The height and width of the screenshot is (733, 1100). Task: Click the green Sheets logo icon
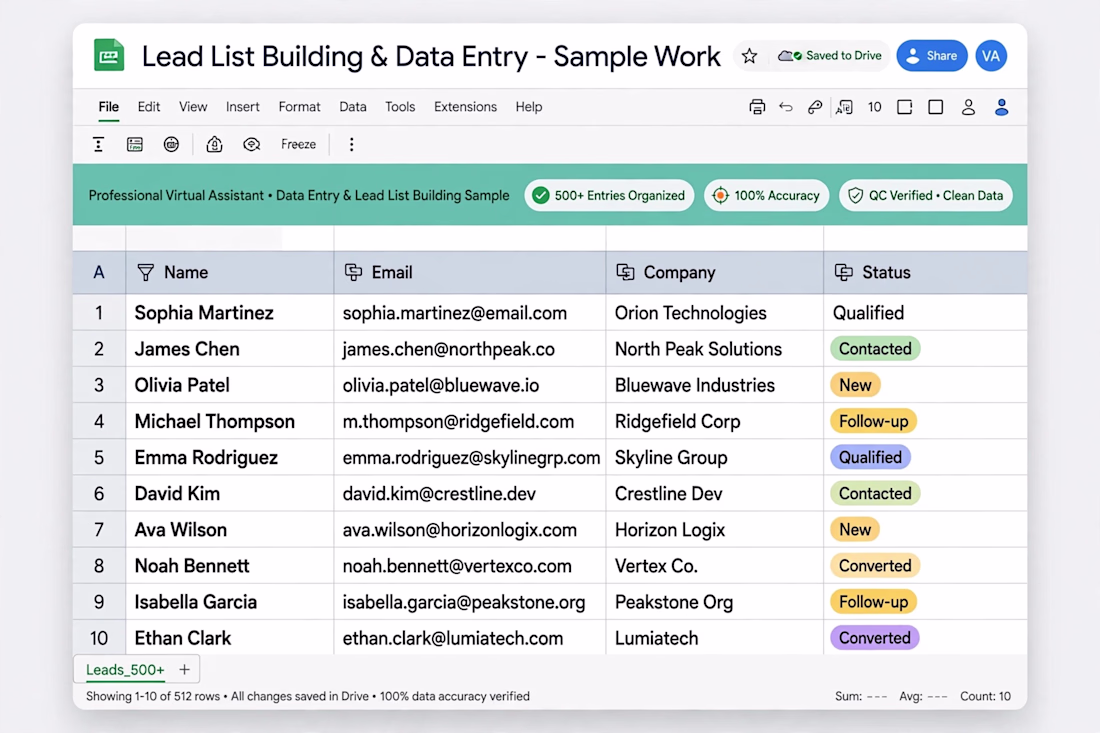click(109, 55)
